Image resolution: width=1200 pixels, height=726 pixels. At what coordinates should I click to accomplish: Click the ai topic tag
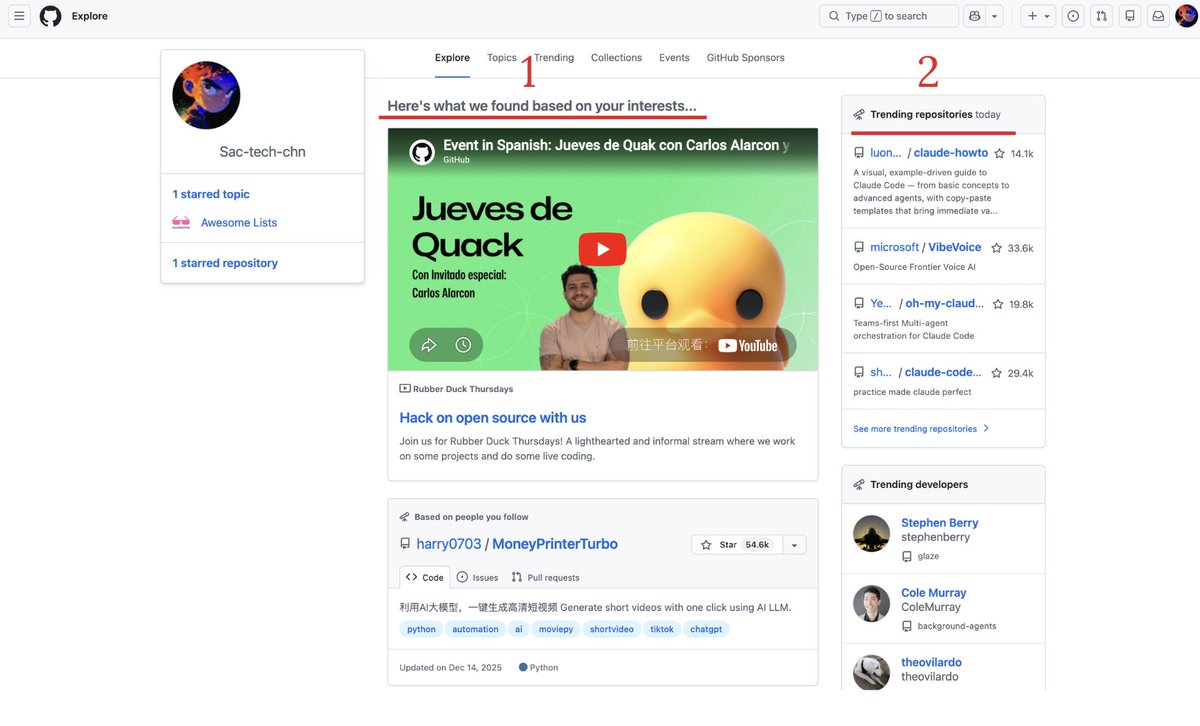519,629
